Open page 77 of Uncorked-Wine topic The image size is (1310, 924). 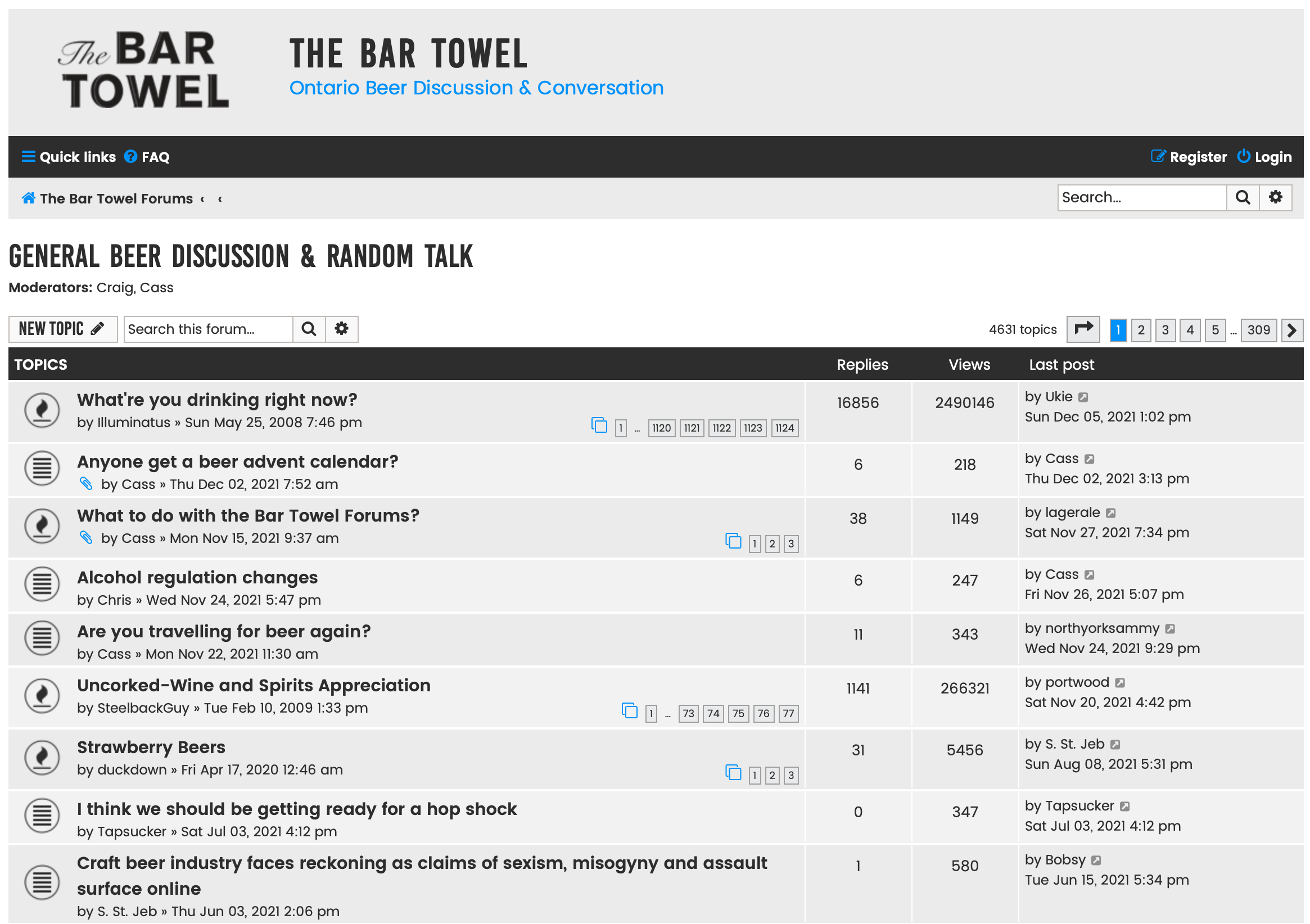point(788,714)
